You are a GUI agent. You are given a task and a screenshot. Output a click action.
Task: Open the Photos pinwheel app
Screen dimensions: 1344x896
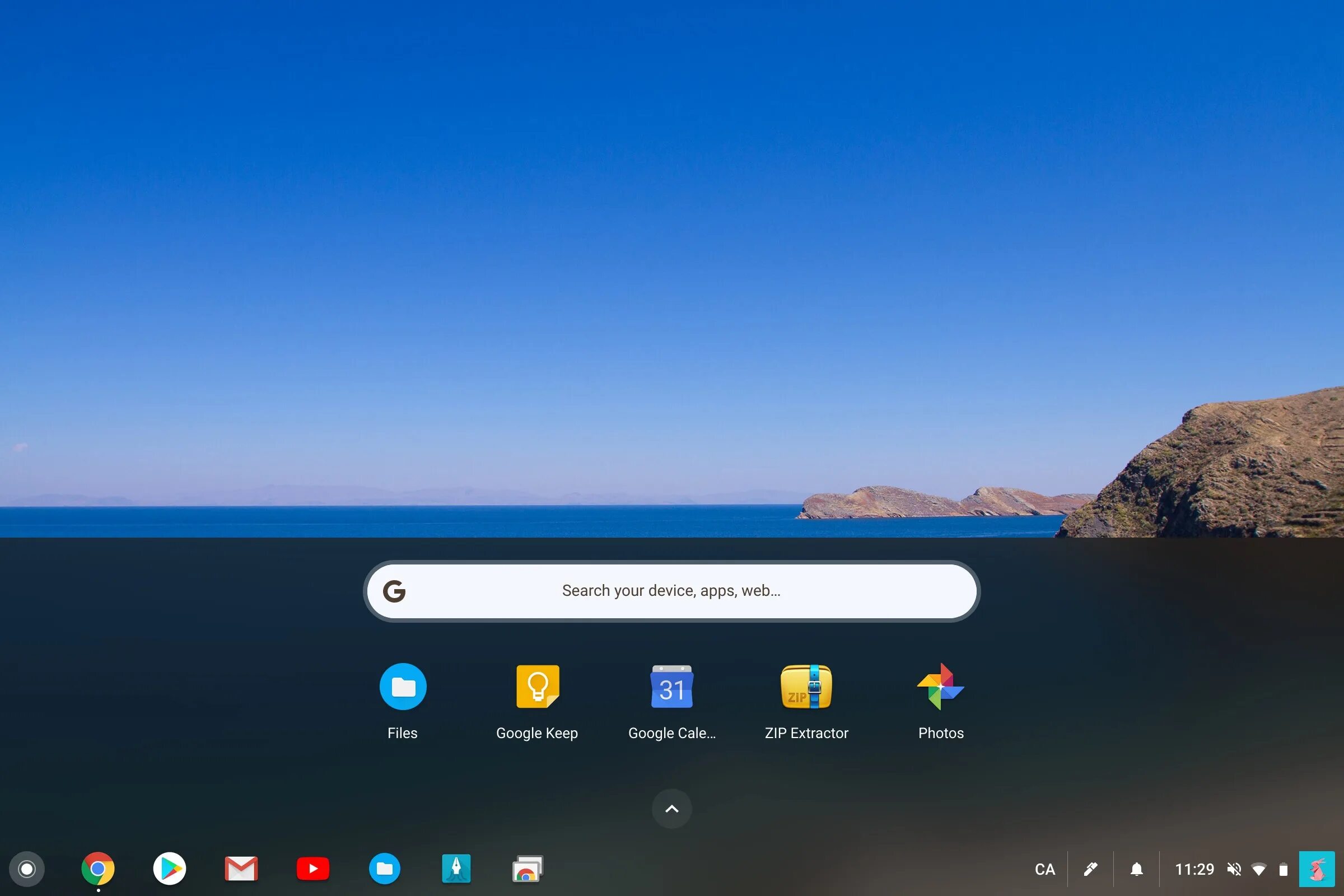tap(941, 687)
